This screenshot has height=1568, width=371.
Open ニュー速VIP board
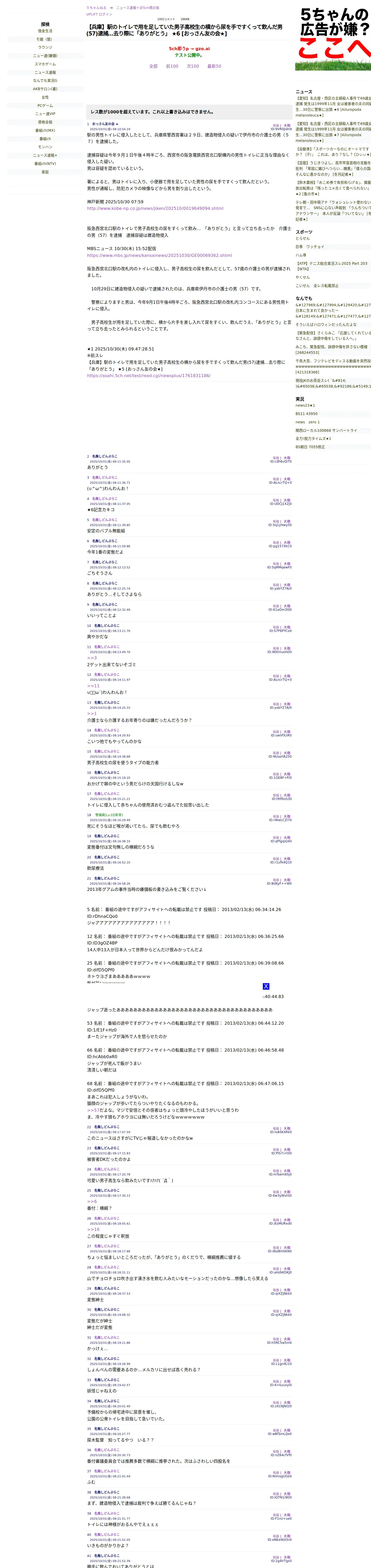[x=45, y=114]
